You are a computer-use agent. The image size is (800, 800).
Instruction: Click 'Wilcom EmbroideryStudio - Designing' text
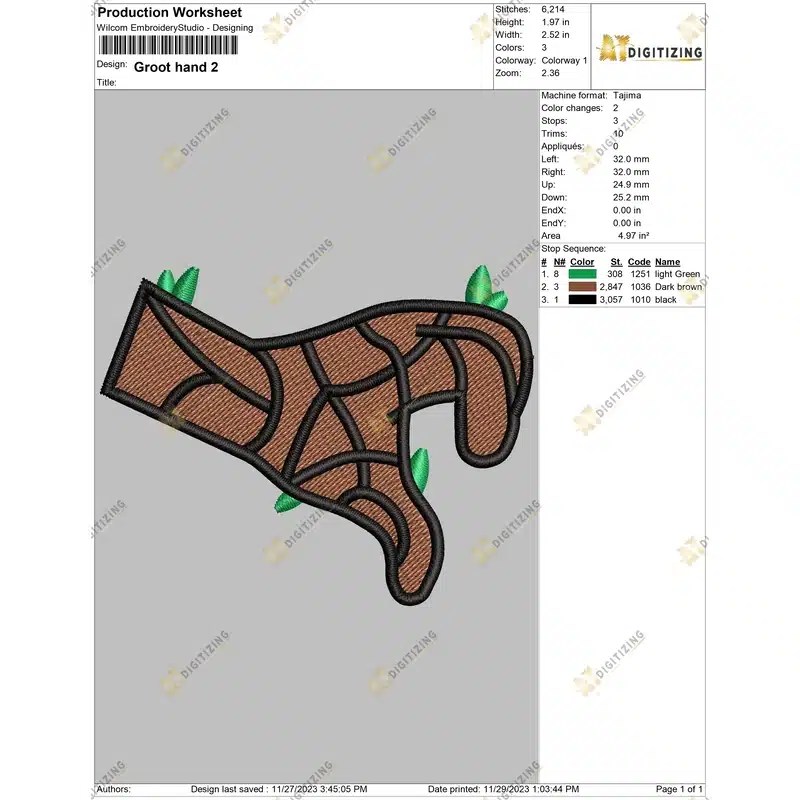click(174, 28)
